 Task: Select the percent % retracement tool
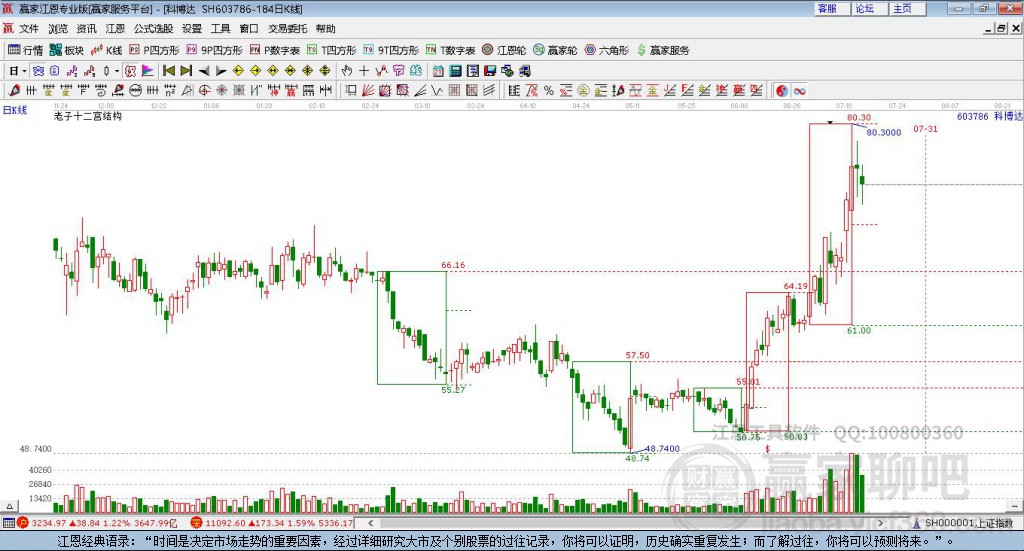[549, 91]
